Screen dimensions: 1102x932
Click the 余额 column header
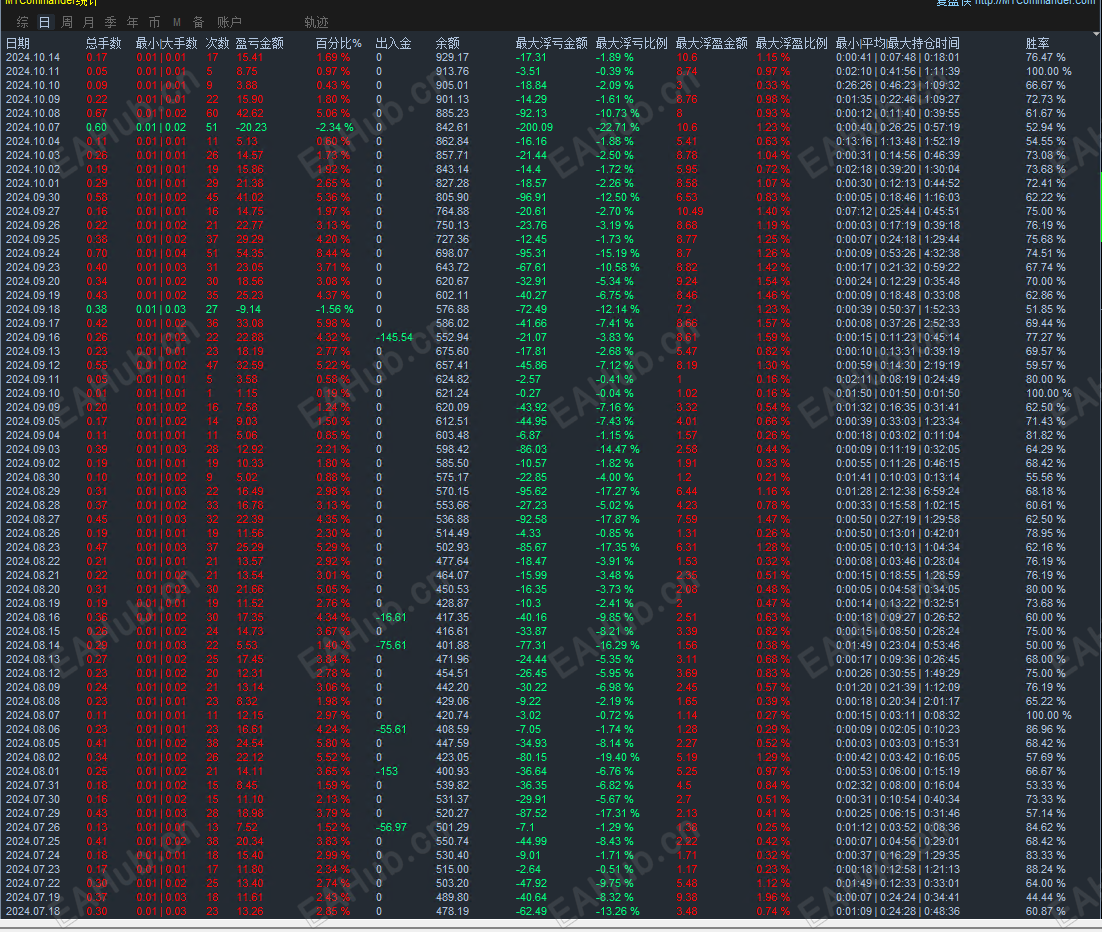(447, 44)
